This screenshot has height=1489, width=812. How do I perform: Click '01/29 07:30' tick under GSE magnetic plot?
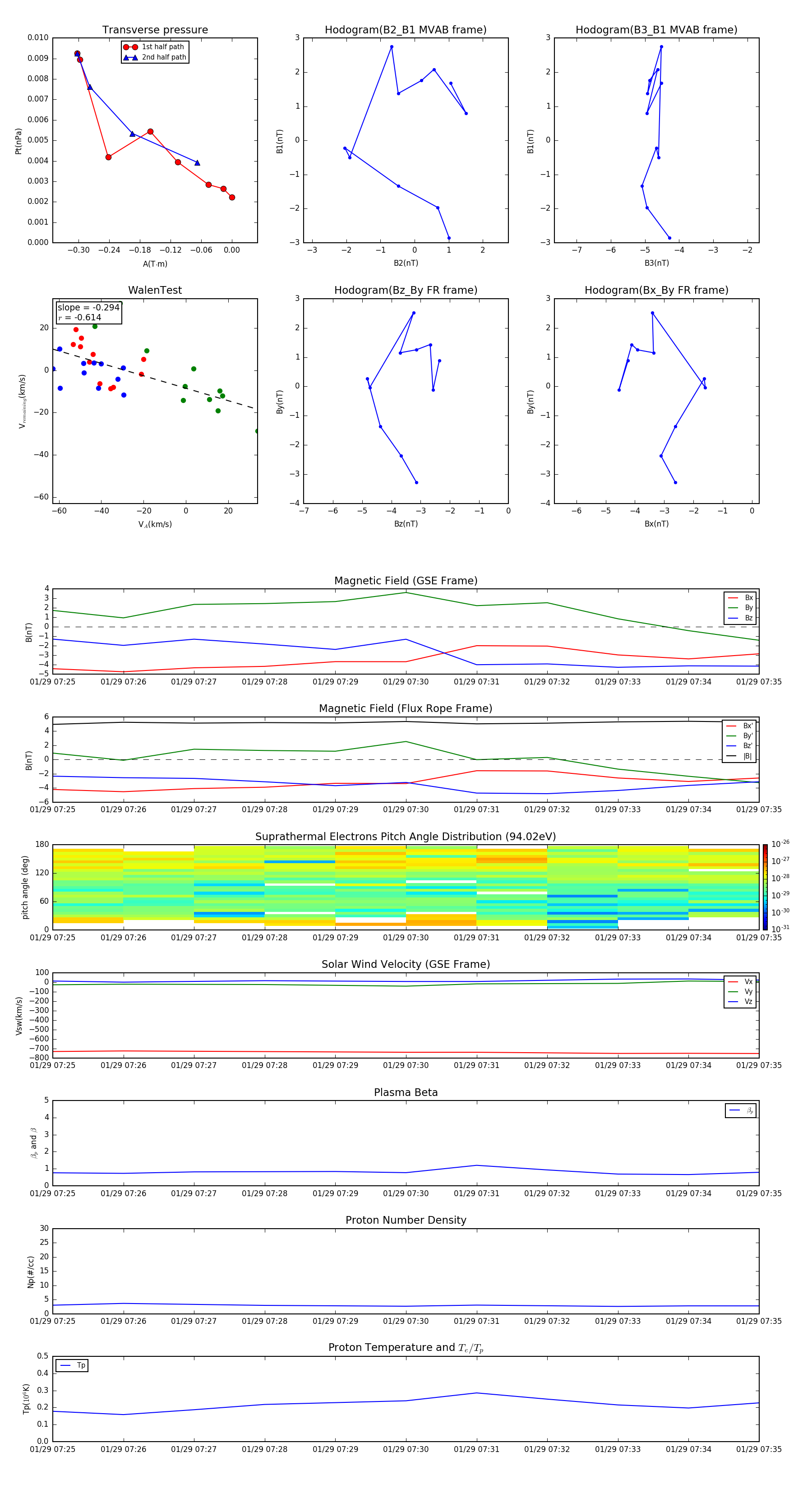point(406,682)
